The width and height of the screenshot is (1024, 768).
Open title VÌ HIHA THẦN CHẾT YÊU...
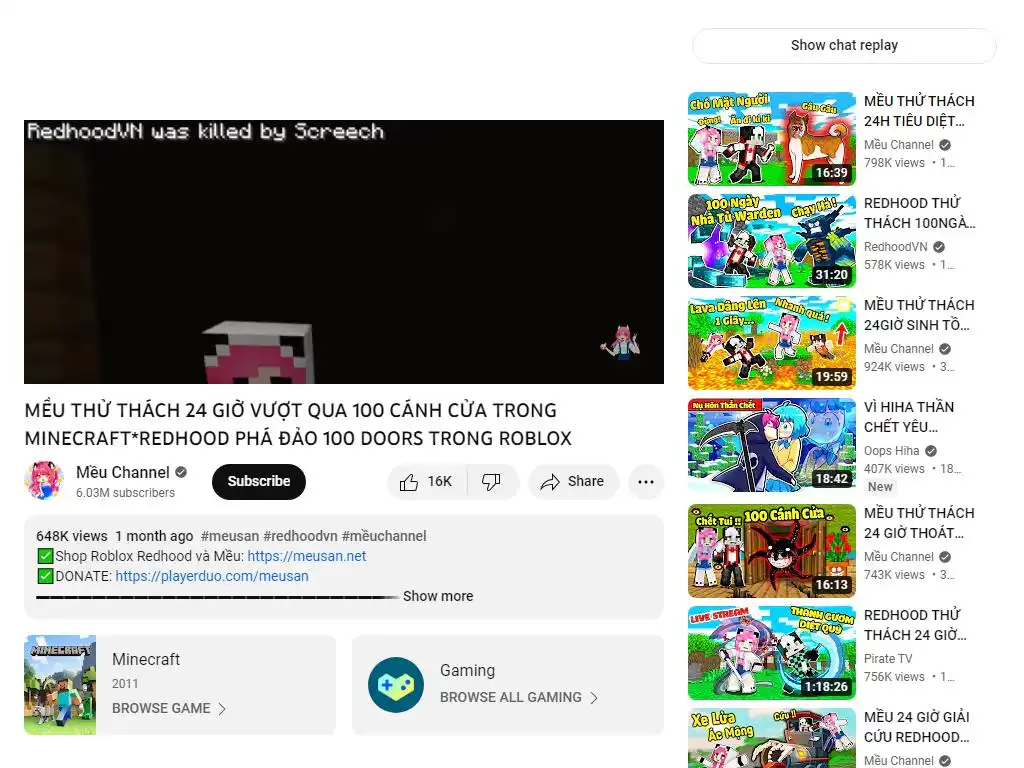pos(909,417)
